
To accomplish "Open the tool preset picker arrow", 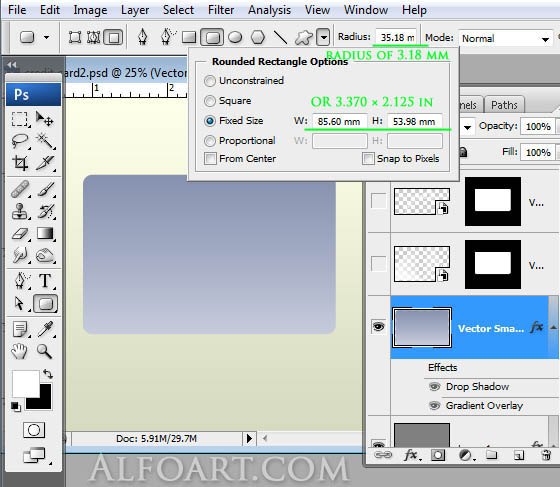I will point(46,37).
